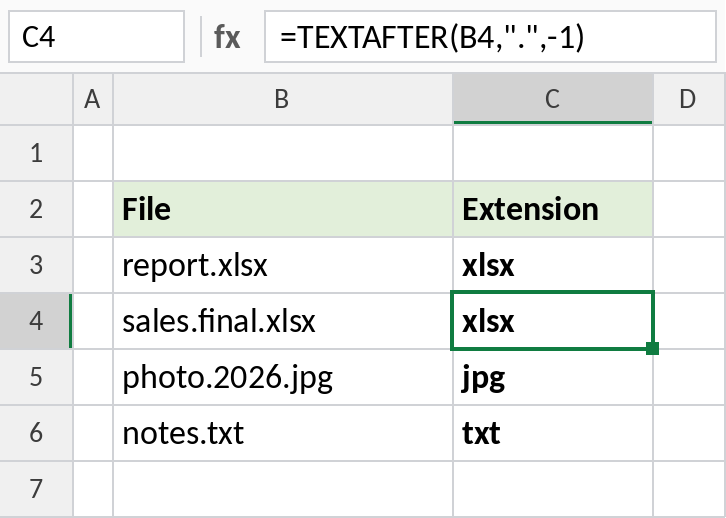The image size is (726, 518).
Task: Select row 6 header
Action: click(x=36, y=433)
